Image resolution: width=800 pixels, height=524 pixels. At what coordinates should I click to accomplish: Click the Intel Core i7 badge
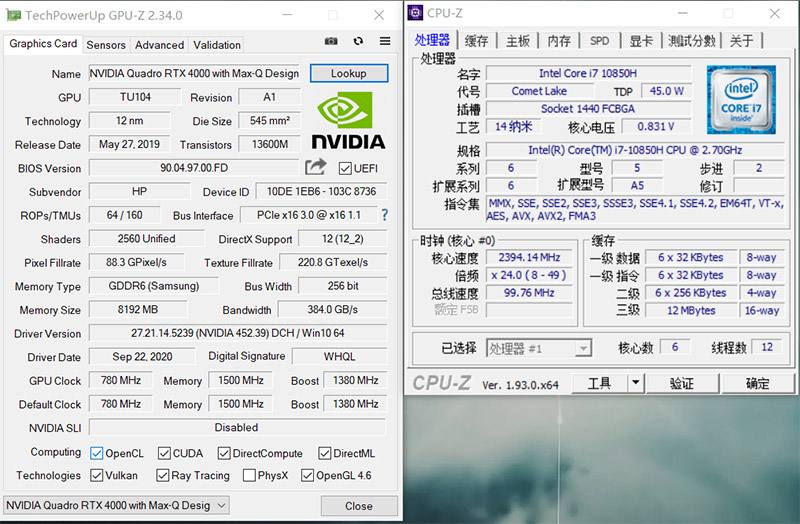(741, 99)
